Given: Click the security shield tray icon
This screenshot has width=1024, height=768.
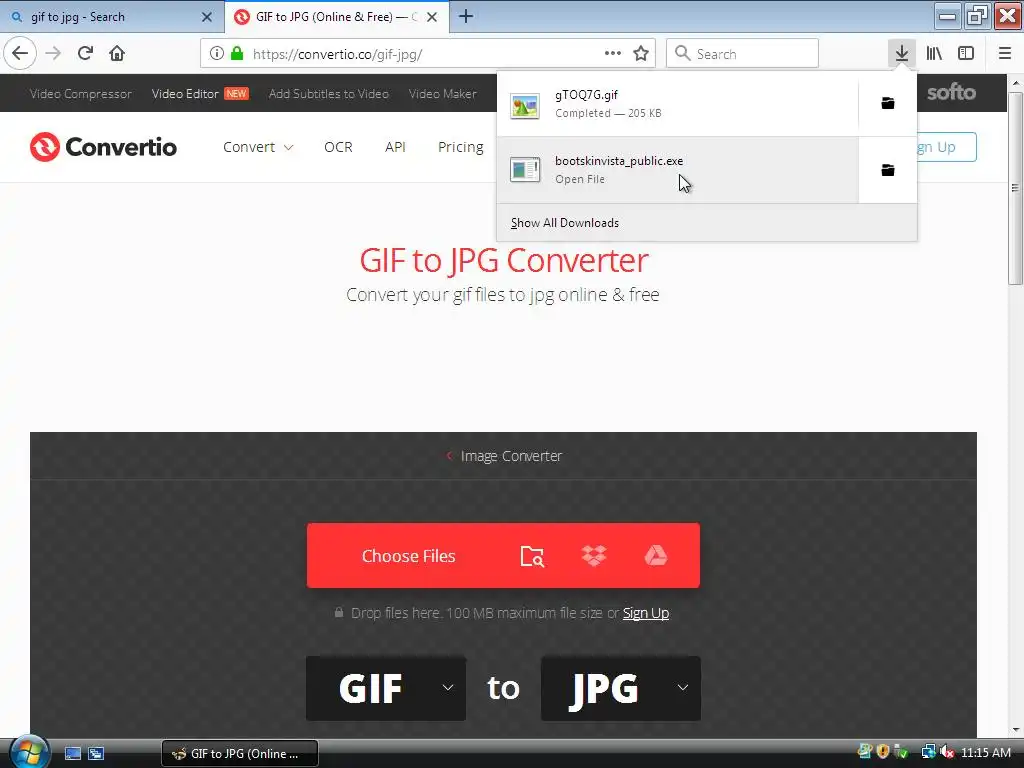Looking at the screenshot, I should pos(883,752).
